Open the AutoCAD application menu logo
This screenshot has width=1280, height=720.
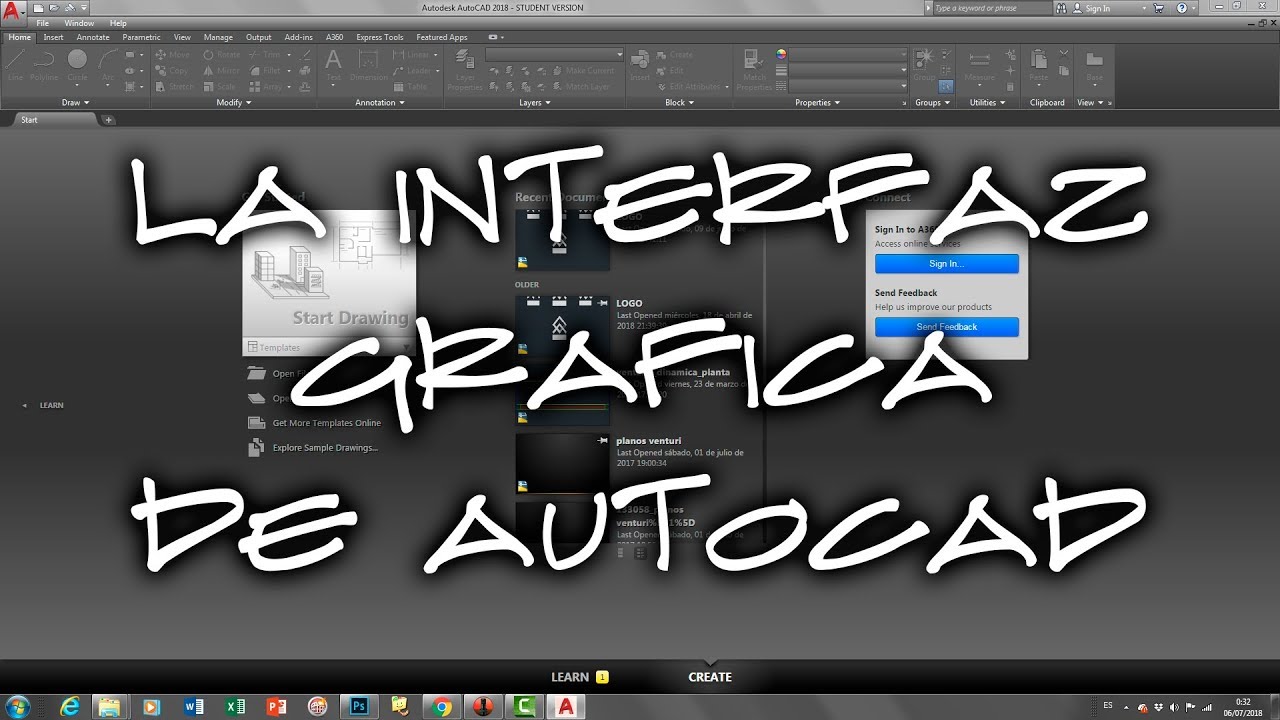pos(12,12)
